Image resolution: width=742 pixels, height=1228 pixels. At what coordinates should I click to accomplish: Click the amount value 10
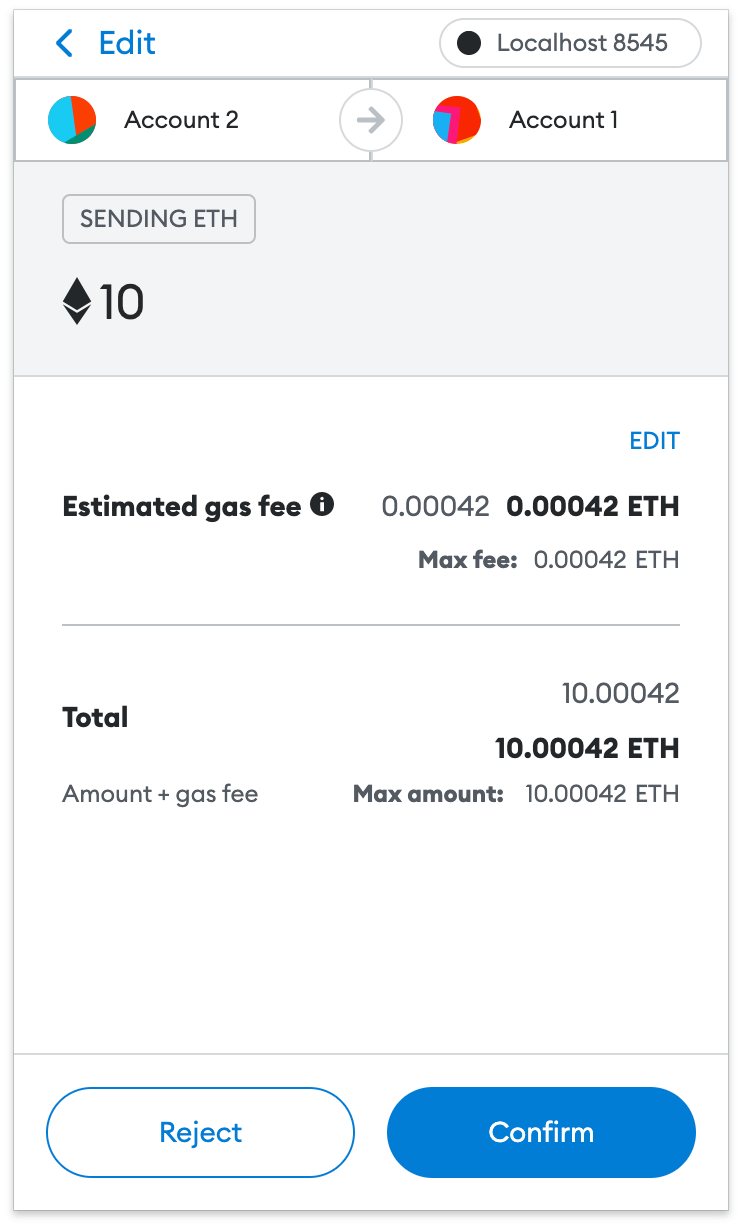[122, 302]
